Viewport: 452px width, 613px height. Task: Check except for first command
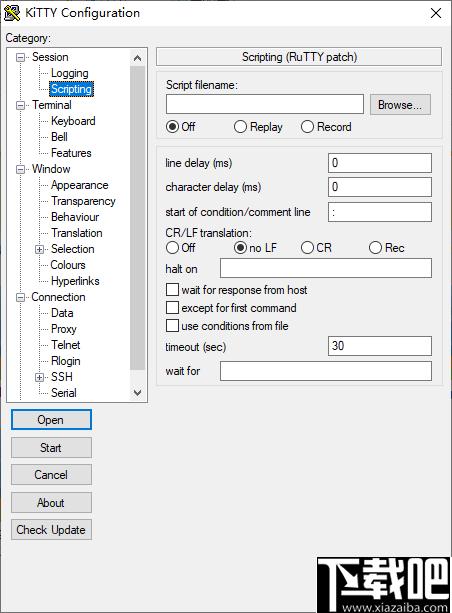(x=172, y=308)
